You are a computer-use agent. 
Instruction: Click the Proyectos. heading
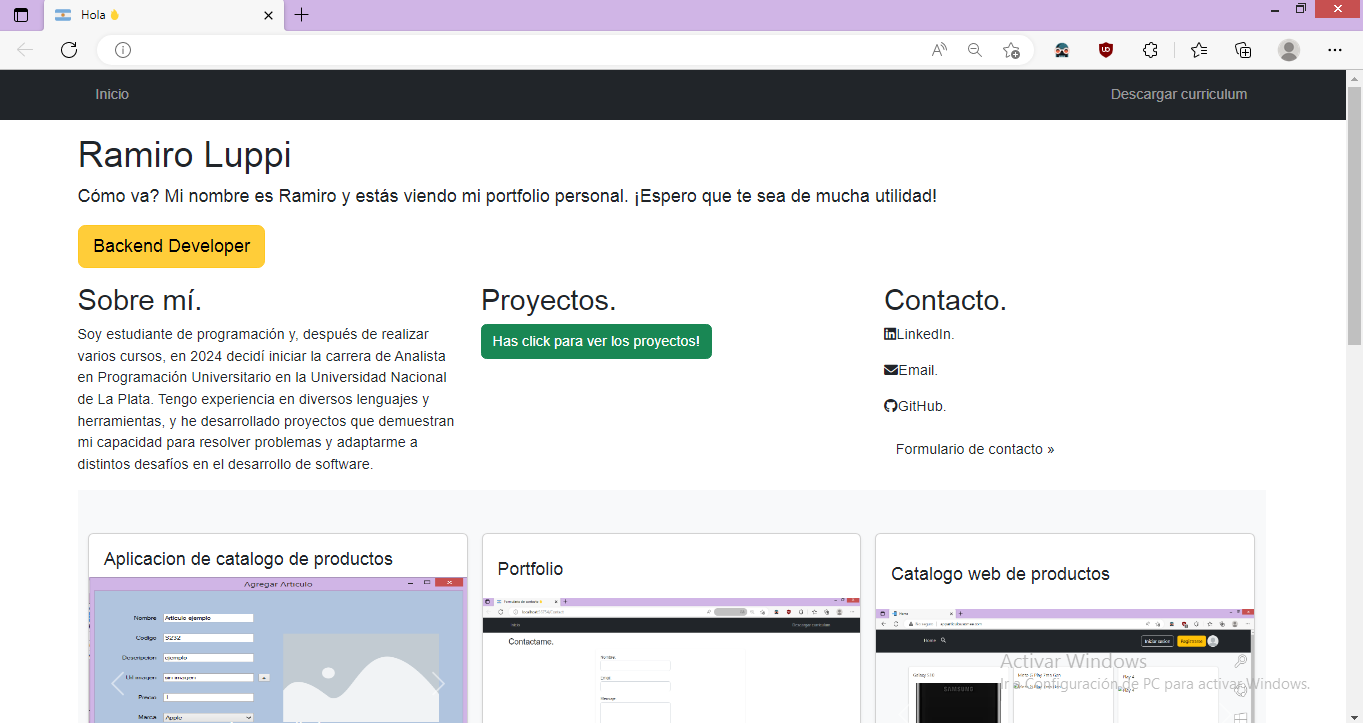pyautogui.click(x=549, y=300)
